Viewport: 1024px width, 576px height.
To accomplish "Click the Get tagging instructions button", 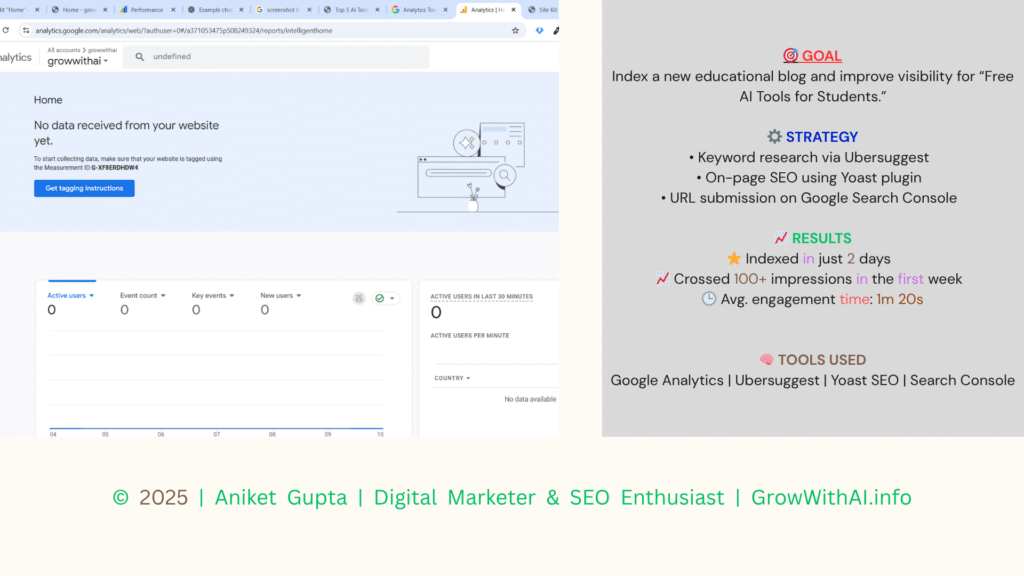I will pos(84,188).
